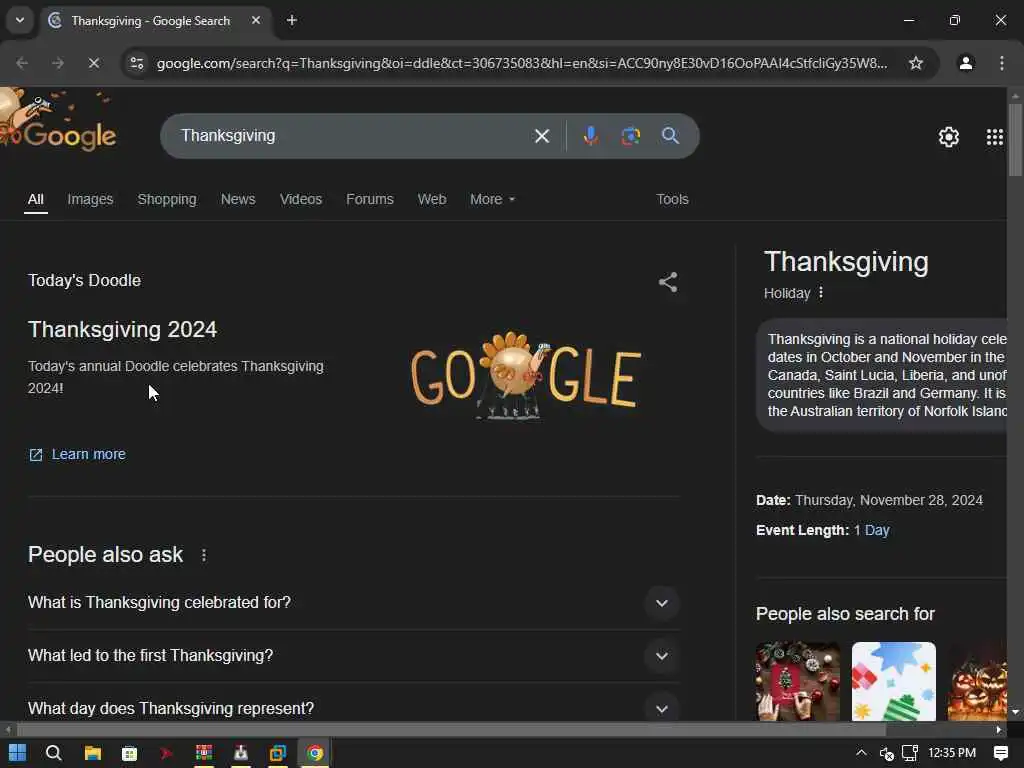Open Search by image lens icon
1024x768 pixels.
(x=630, y=136)
